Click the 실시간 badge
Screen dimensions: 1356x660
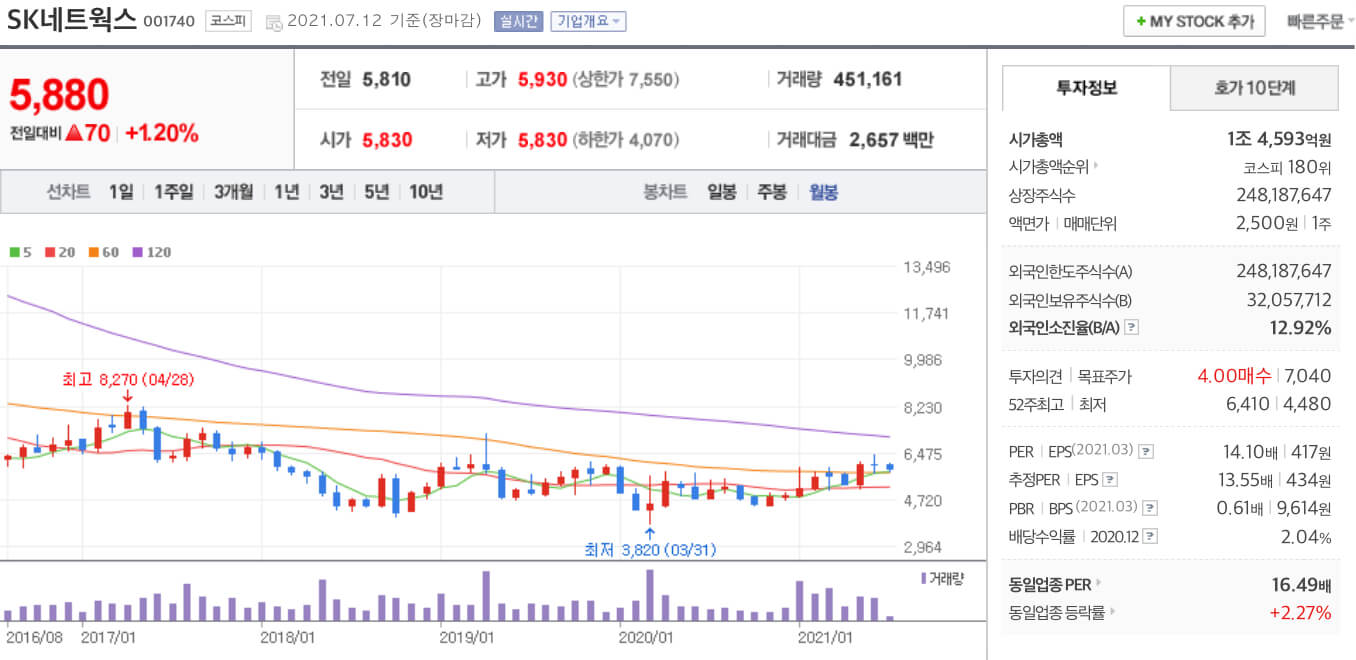pyautogui.click(x=518, y=21)
